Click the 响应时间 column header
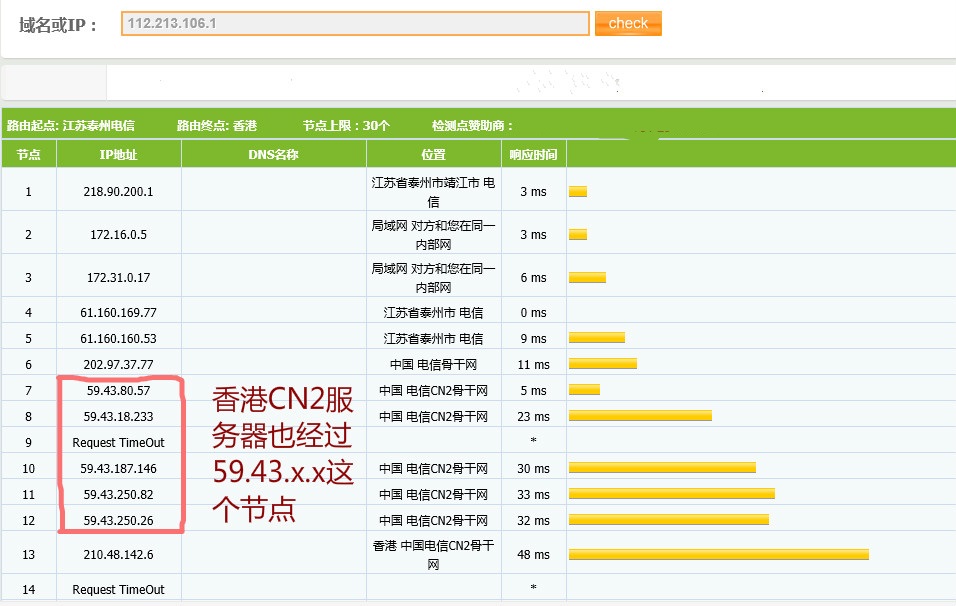This screenshot has width=956, height=606. tap(533, 154)
